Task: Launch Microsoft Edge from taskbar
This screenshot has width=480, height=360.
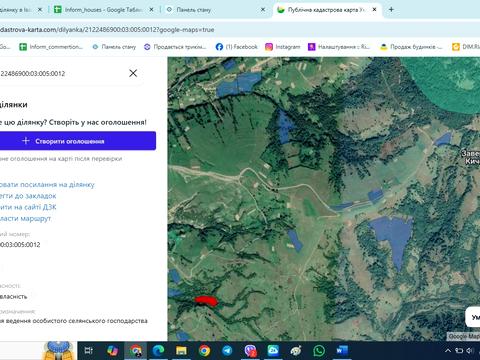Action: pos(158,350)
